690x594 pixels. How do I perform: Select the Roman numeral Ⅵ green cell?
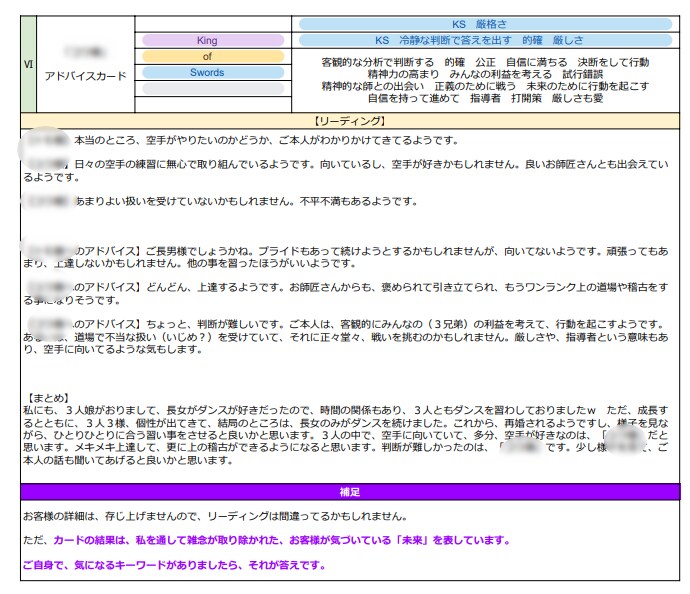(28, 64)
